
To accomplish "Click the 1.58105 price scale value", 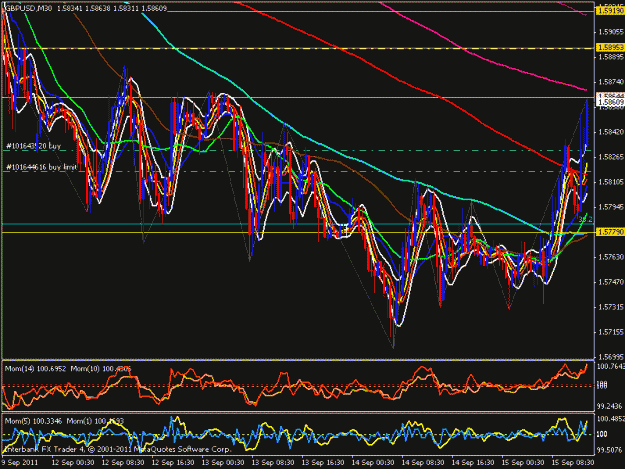I will coord(611,182).
